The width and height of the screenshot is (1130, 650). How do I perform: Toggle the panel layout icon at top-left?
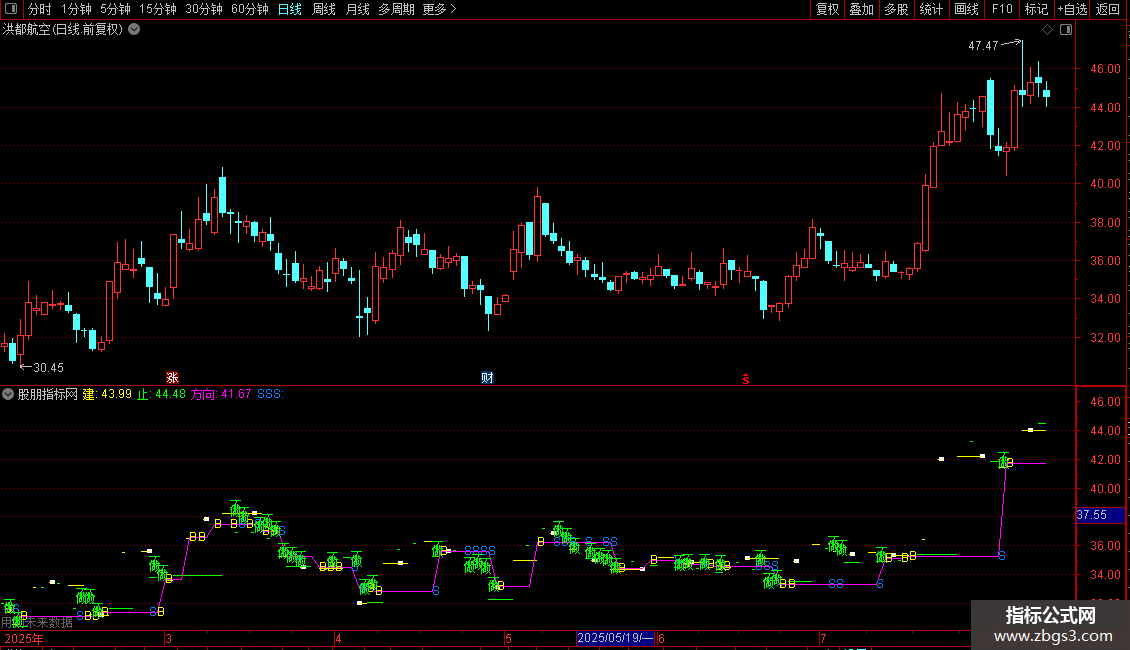[x=11, y=9]
